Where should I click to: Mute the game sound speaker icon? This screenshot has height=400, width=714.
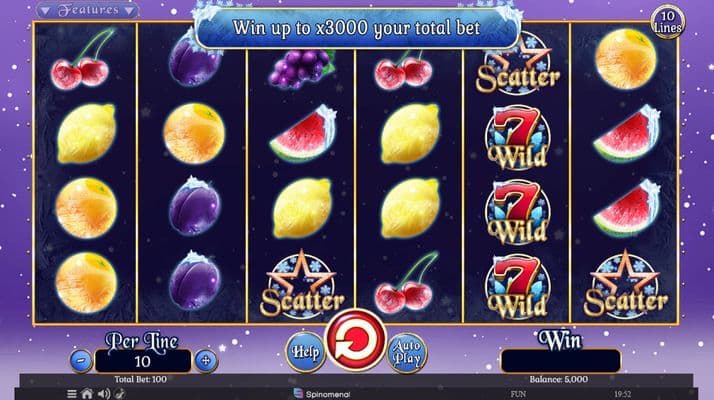[x=104, y=394]
